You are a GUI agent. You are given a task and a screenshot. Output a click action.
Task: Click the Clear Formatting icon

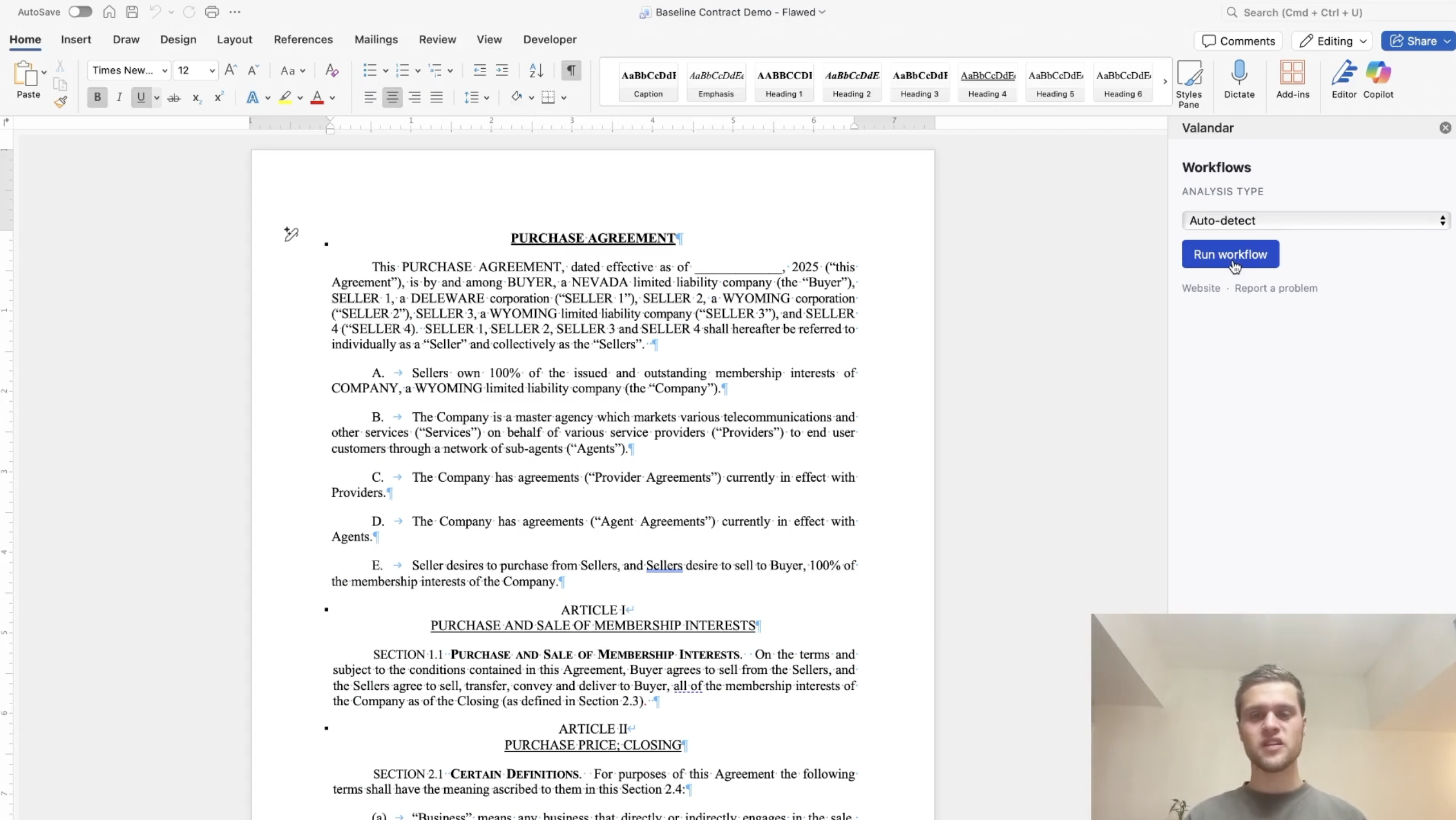coord(332,71)
